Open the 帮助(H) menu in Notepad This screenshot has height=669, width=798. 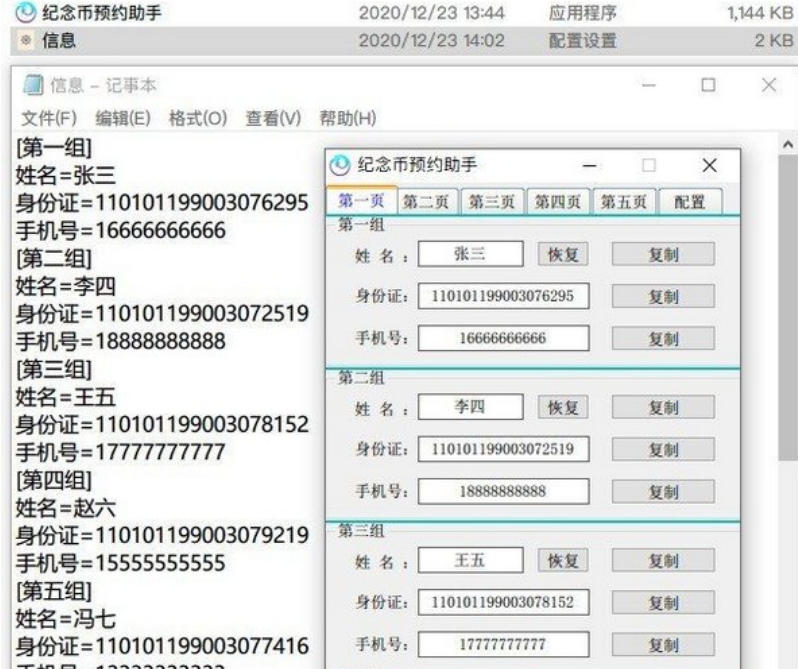point(347,118)
